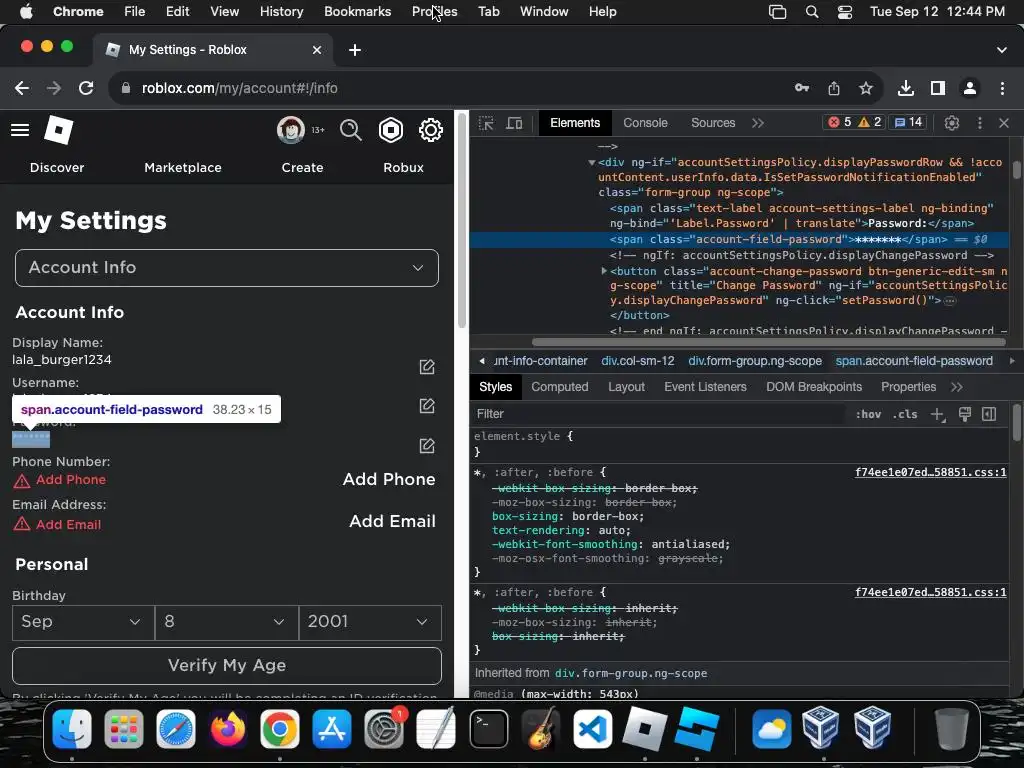Screen dimensions: 1024x768
Task: Open the Account Info section dropdown
Action: pos(227,268)
